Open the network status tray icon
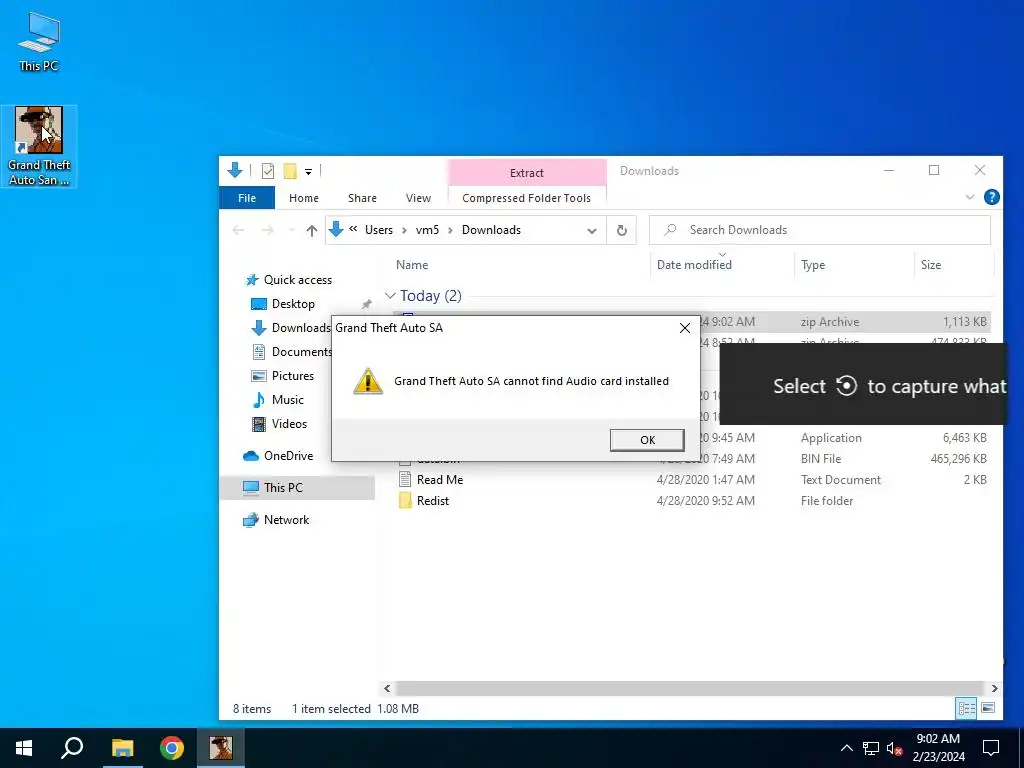This screenshot has width=1024, height=768. click(x=871, y=748)
